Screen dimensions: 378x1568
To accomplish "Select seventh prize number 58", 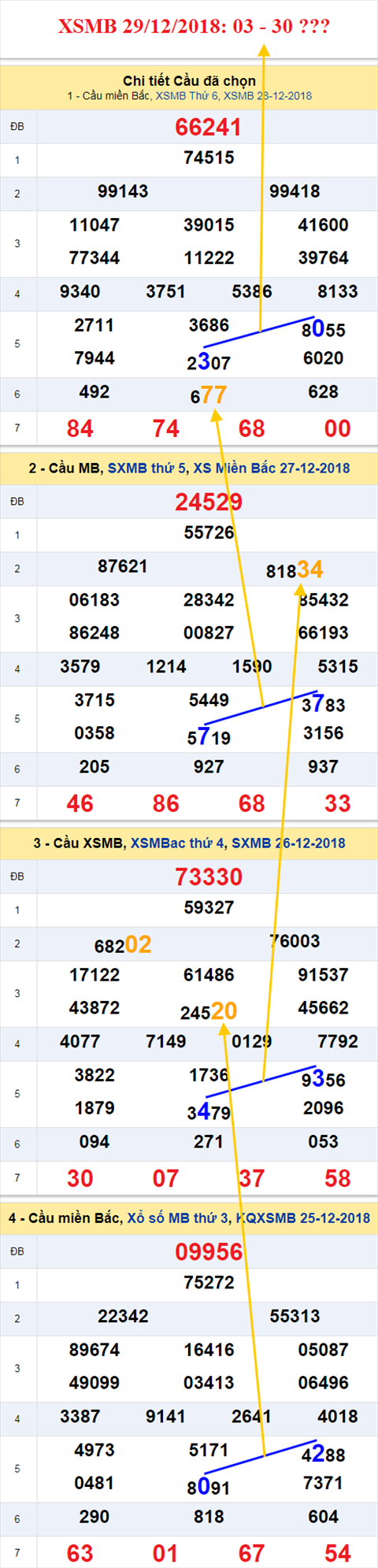I will point(338,1178).
